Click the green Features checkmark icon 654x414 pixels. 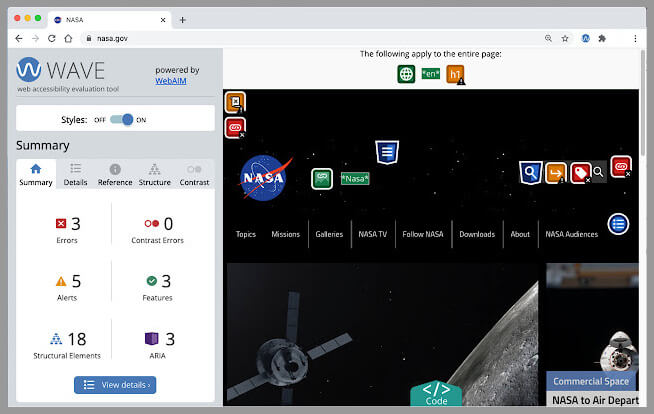click(152, 281)
